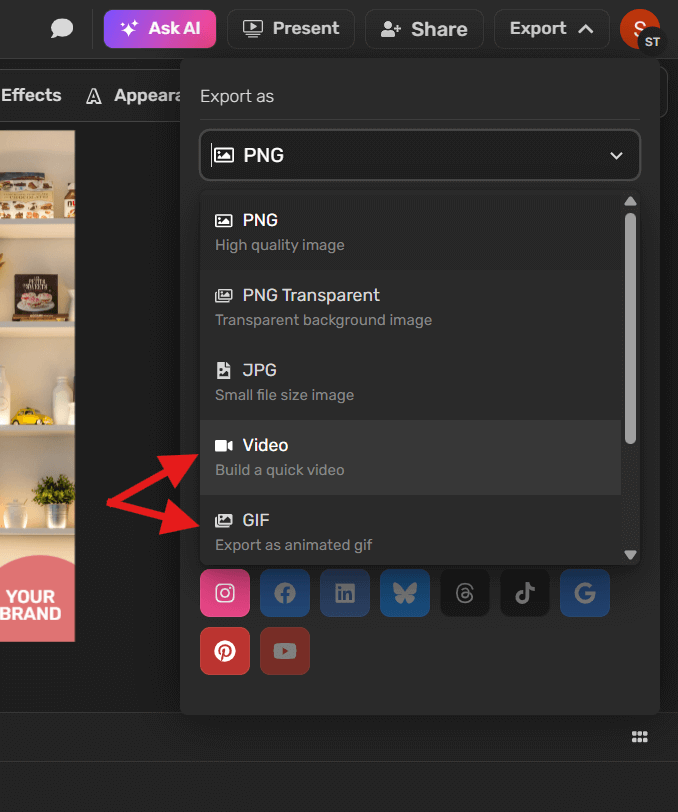Screen dimensions: 678x812
Task: Open the grid view icon
Action: [x=640, y=736]
